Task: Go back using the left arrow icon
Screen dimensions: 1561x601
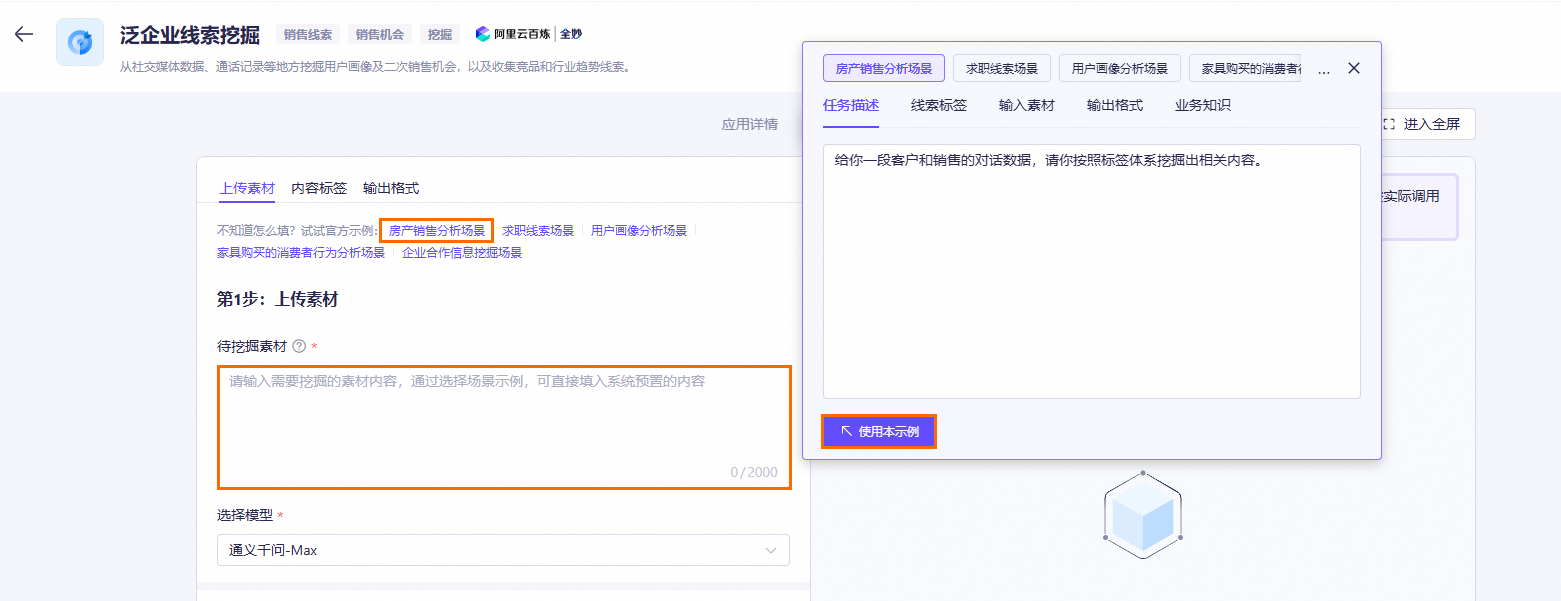Action: click(x=23, y=34)
